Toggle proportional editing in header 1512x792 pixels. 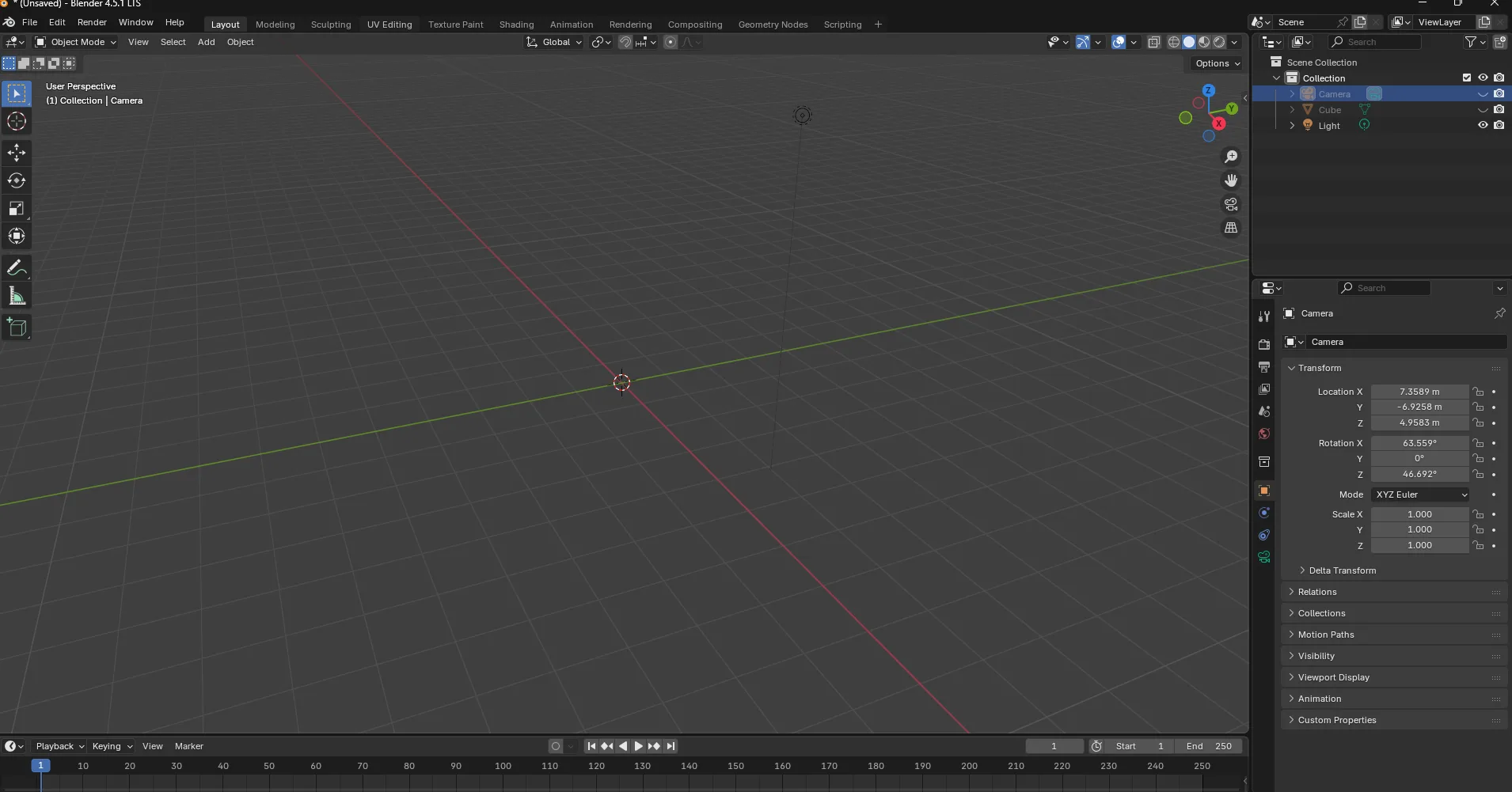tap(671, 42)
